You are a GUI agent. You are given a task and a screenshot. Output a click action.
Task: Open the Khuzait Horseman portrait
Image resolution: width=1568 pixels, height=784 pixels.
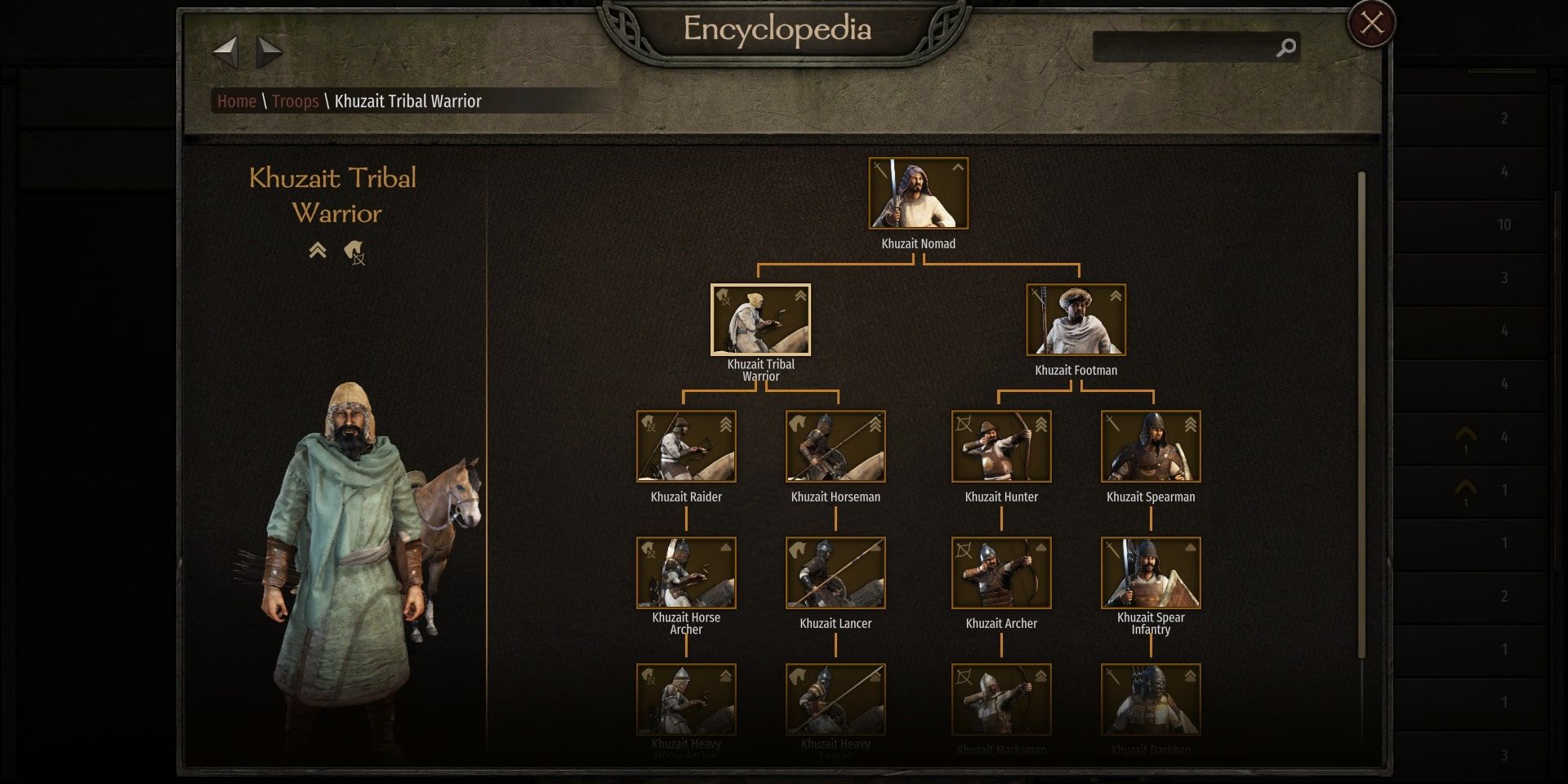(835, 447)
